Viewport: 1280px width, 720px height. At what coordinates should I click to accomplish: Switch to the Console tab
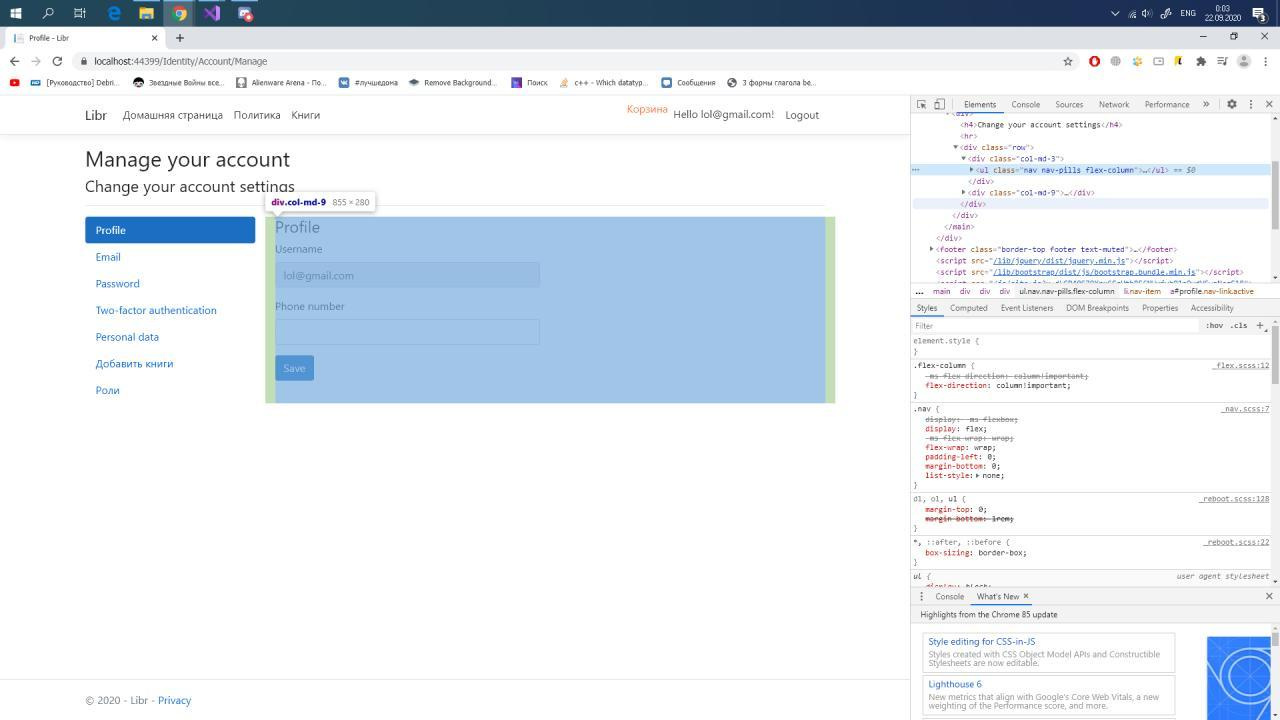[1025, 104]
